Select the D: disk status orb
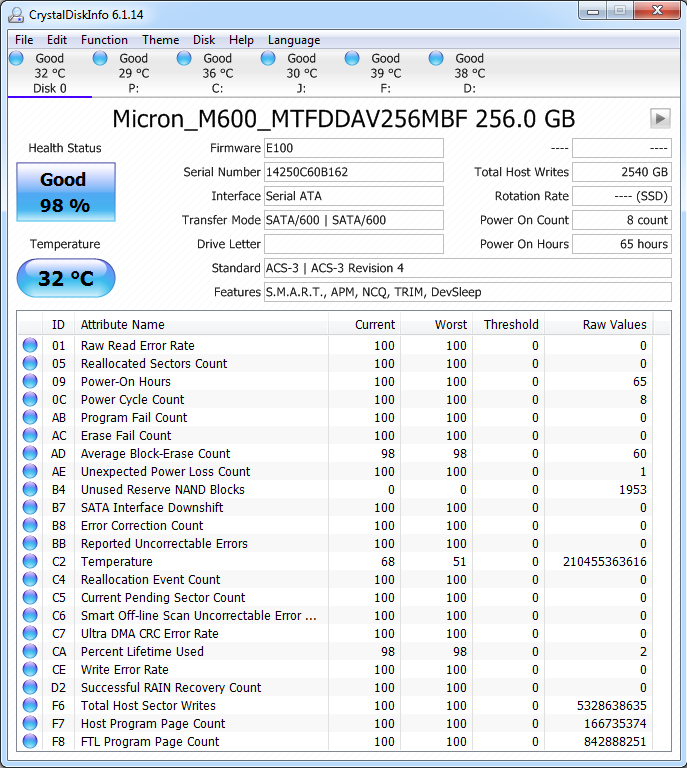 tap(436, 59)
